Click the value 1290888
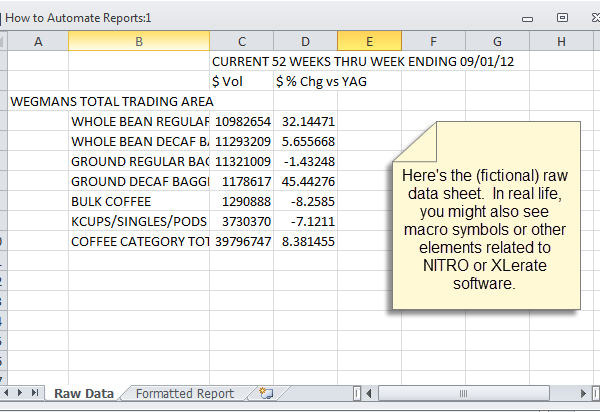 241,201
